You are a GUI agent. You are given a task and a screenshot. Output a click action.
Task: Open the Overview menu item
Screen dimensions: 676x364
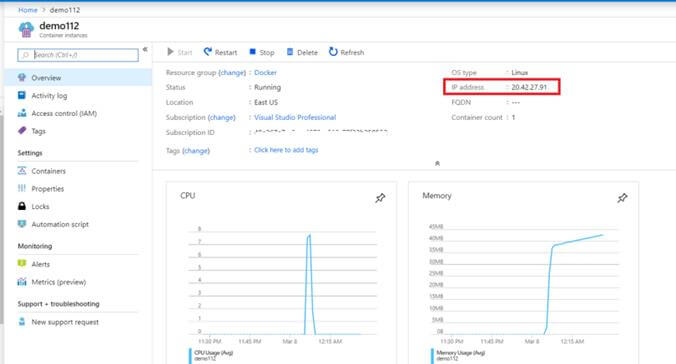(x=78, y=78)
